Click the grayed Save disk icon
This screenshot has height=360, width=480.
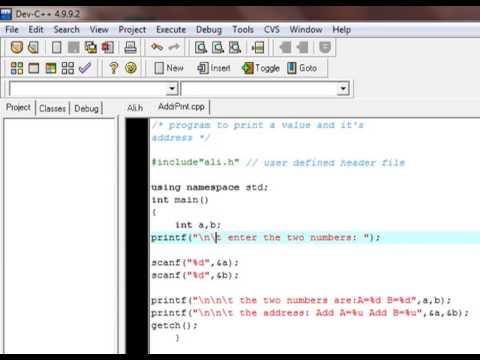[74, 47]
